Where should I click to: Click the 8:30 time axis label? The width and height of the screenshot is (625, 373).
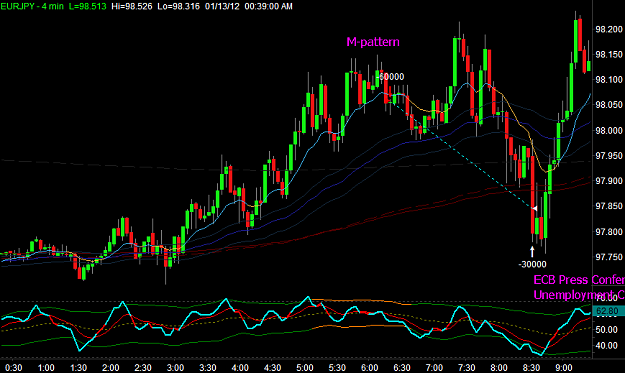pos(531,367)
